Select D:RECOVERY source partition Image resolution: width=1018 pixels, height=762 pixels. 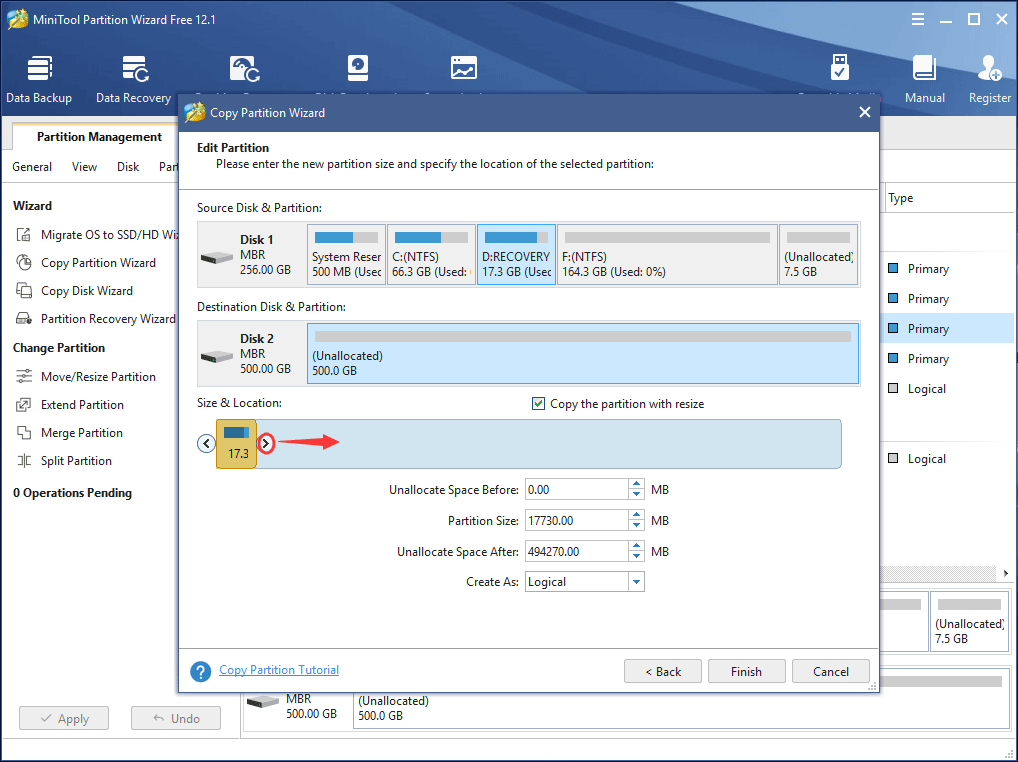click(517, 254)
